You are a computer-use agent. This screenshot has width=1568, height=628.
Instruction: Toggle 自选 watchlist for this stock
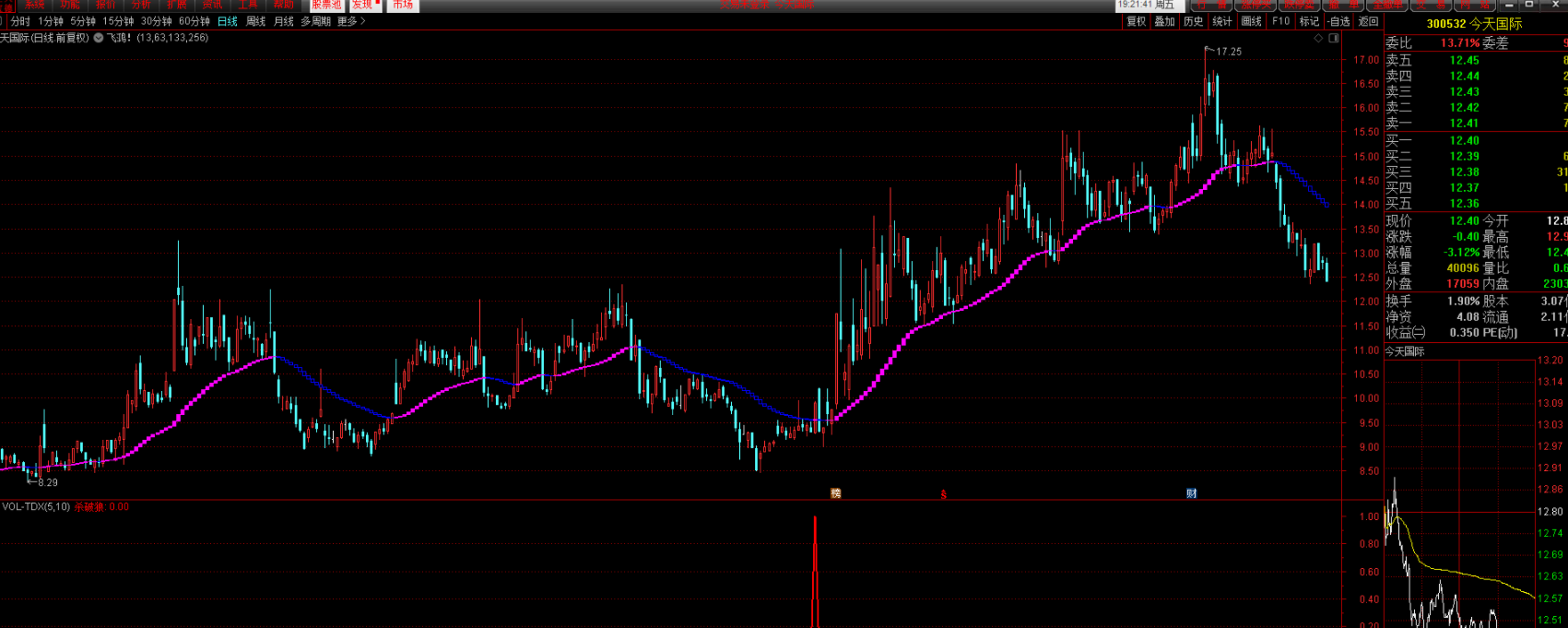[1338, 21]
